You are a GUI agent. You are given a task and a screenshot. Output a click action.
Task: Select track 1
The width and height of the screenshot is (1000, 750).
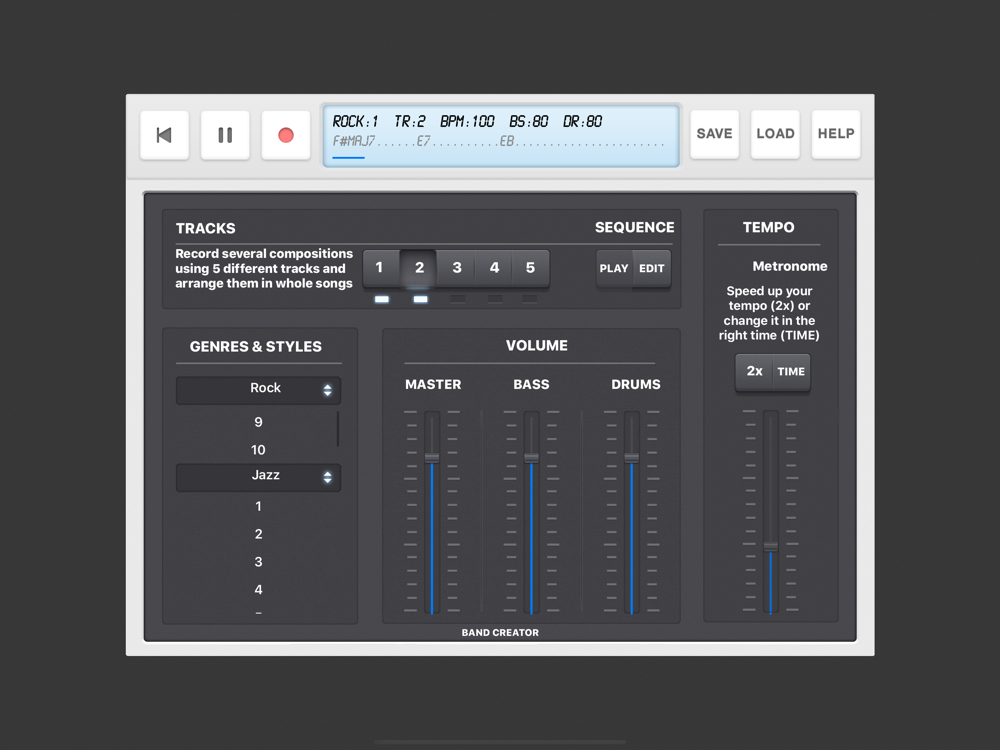(381, 268)
